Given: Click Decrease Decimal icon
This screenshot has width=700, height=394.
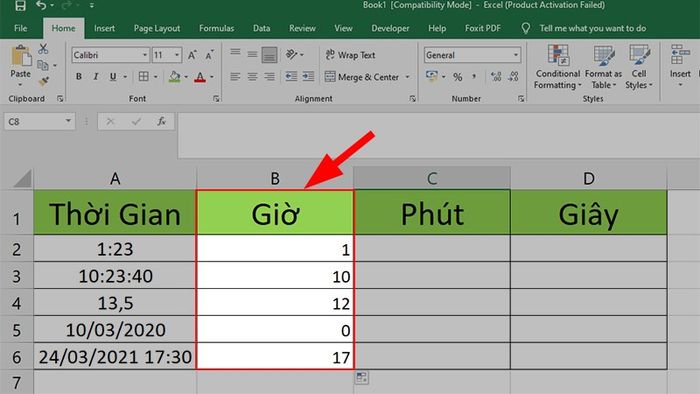Looking at the screenshot, I should click(x=513, y=77).
